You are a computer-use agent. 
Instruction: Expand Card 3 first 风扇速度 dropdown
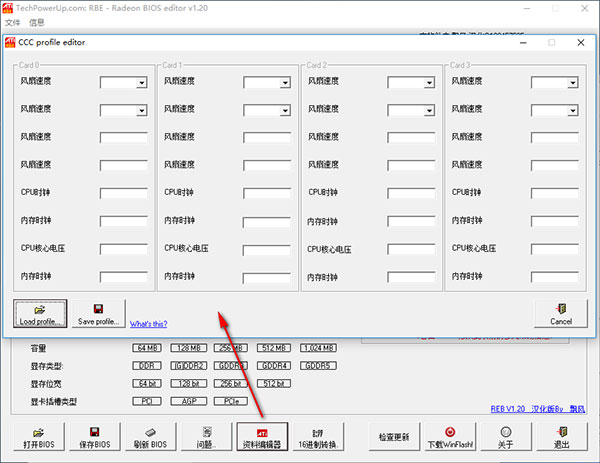pyautogui.click(x=573, y=83)
